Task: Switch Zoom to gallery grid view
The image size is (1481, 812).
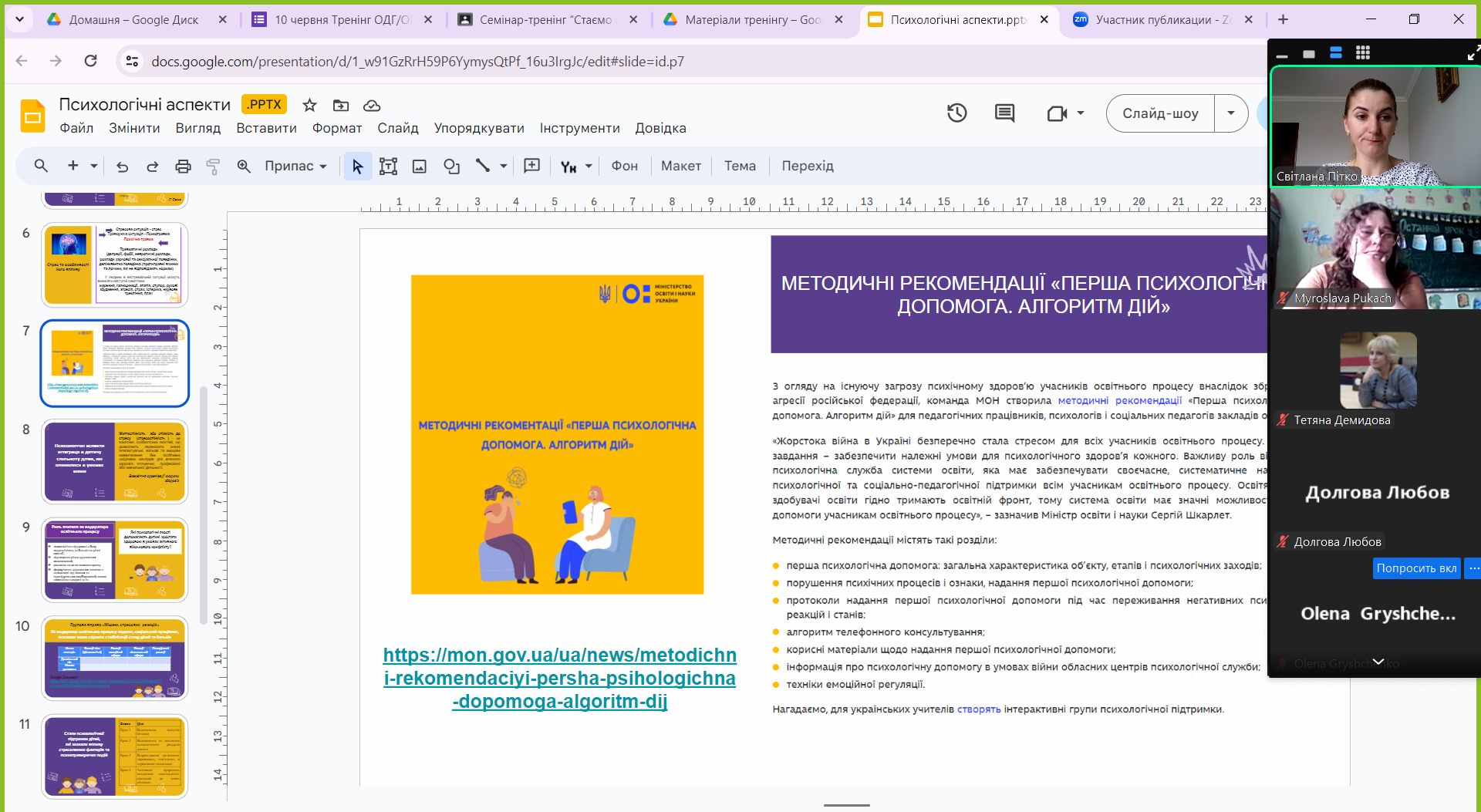Action: pyautogui.click(x=1363, y=52)
